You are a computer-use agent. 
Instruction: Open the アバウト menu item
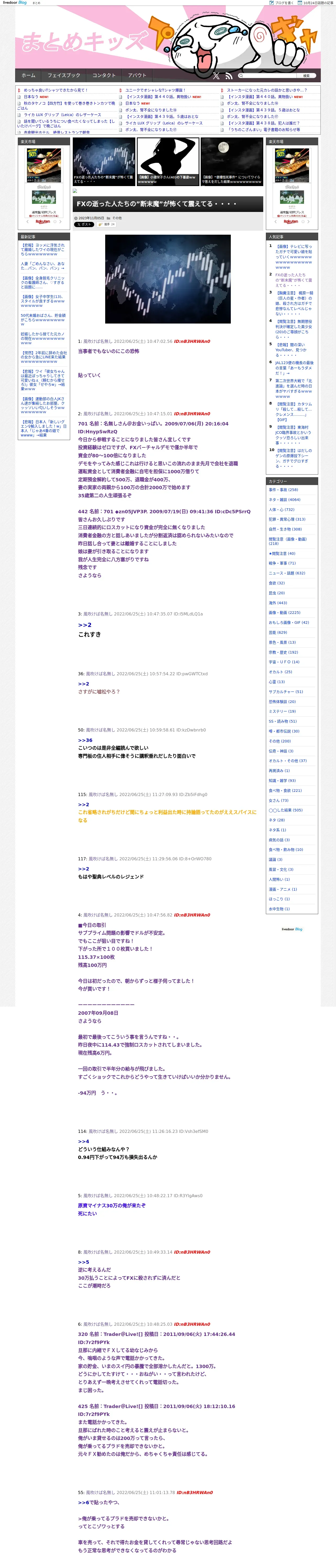(137, 76)
